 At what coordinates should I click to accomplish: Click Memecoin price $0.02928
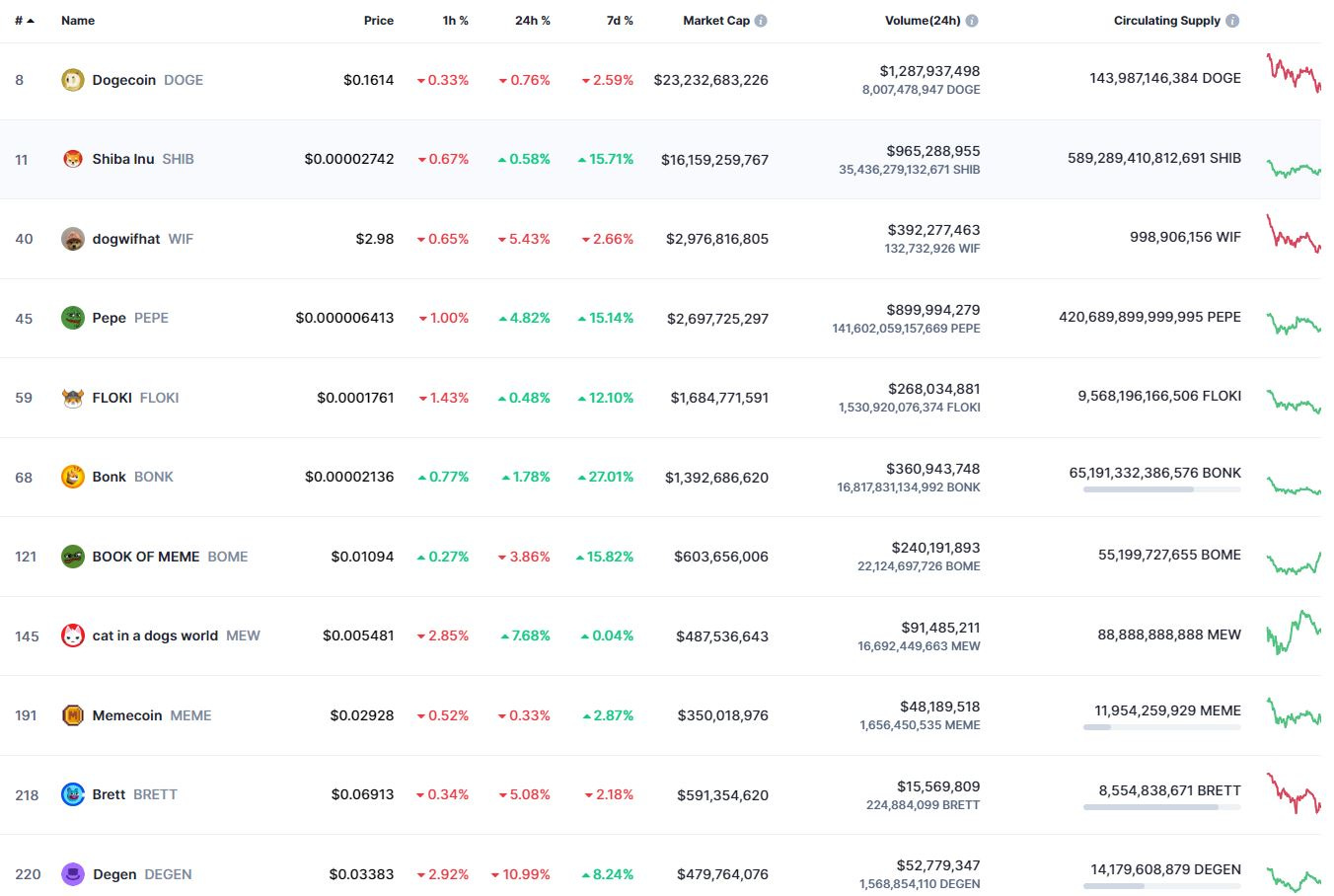click(362, 715)
